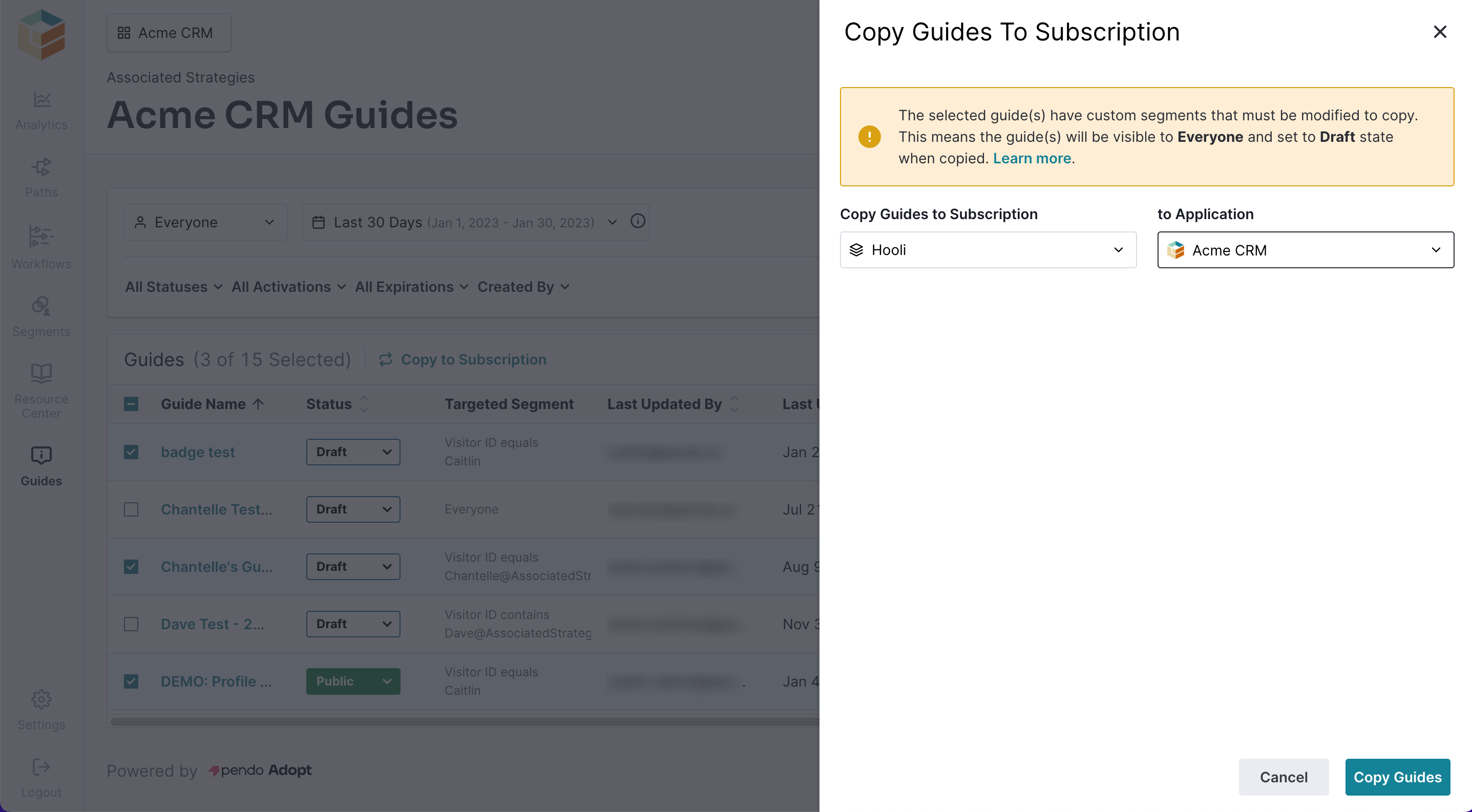Viewport: 1472px width, 812px height.
Task: Check the Chantelle Test... row checkbox
Action: tap(131, 509)
